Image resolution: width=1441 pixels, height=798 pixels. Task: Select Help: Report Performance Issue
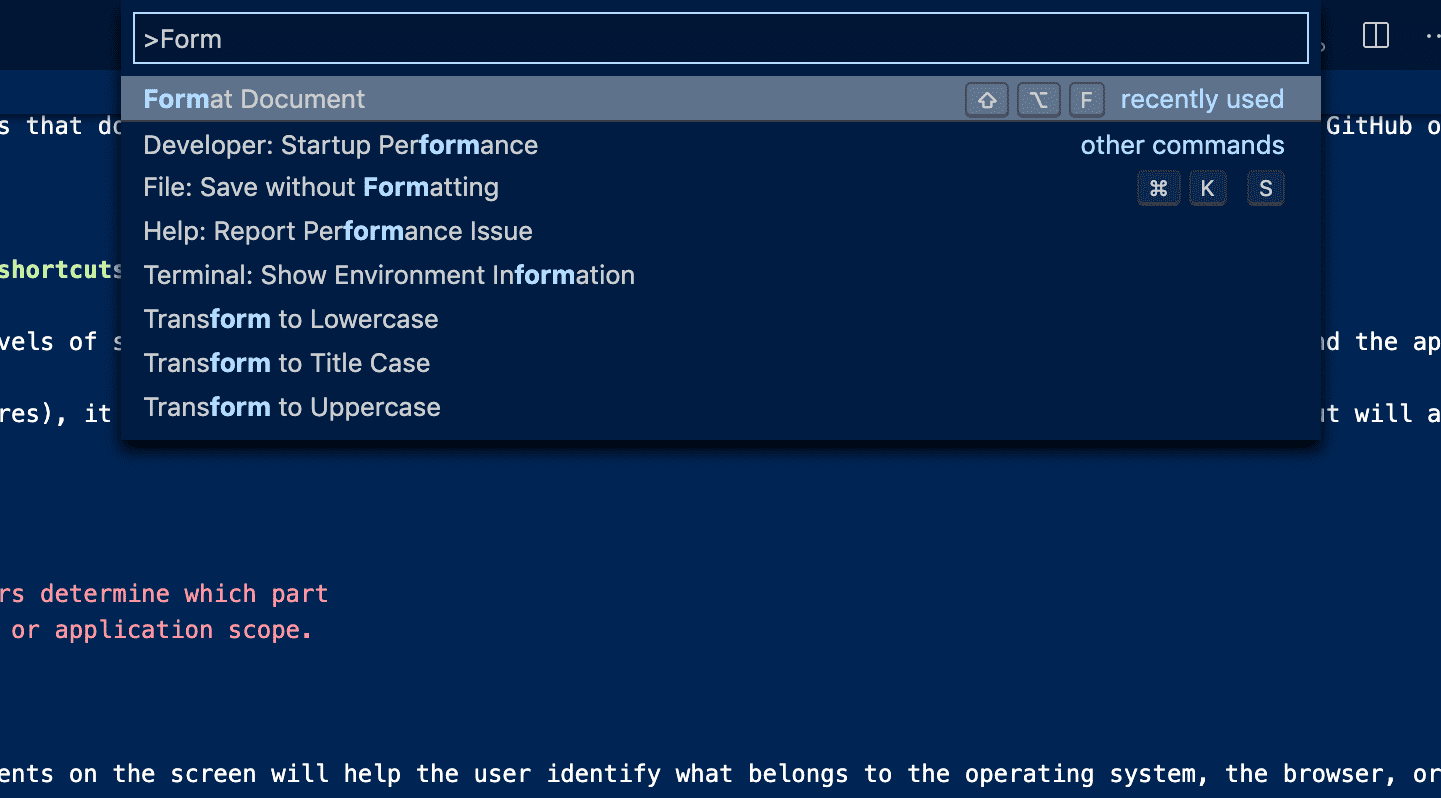click(x=337, y=231)
